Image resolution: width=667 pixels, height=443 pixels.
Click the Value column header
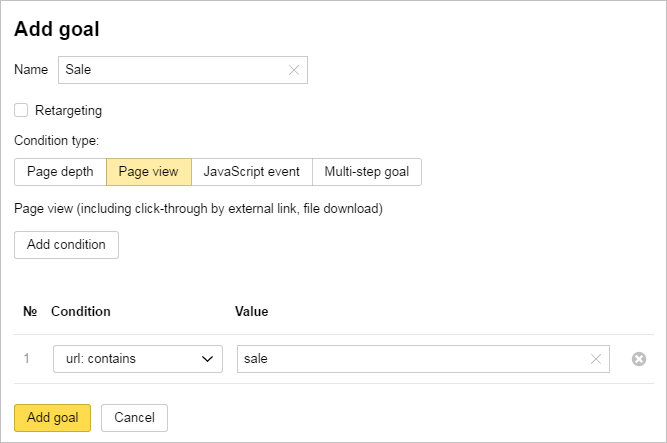[x=251, y=312]
